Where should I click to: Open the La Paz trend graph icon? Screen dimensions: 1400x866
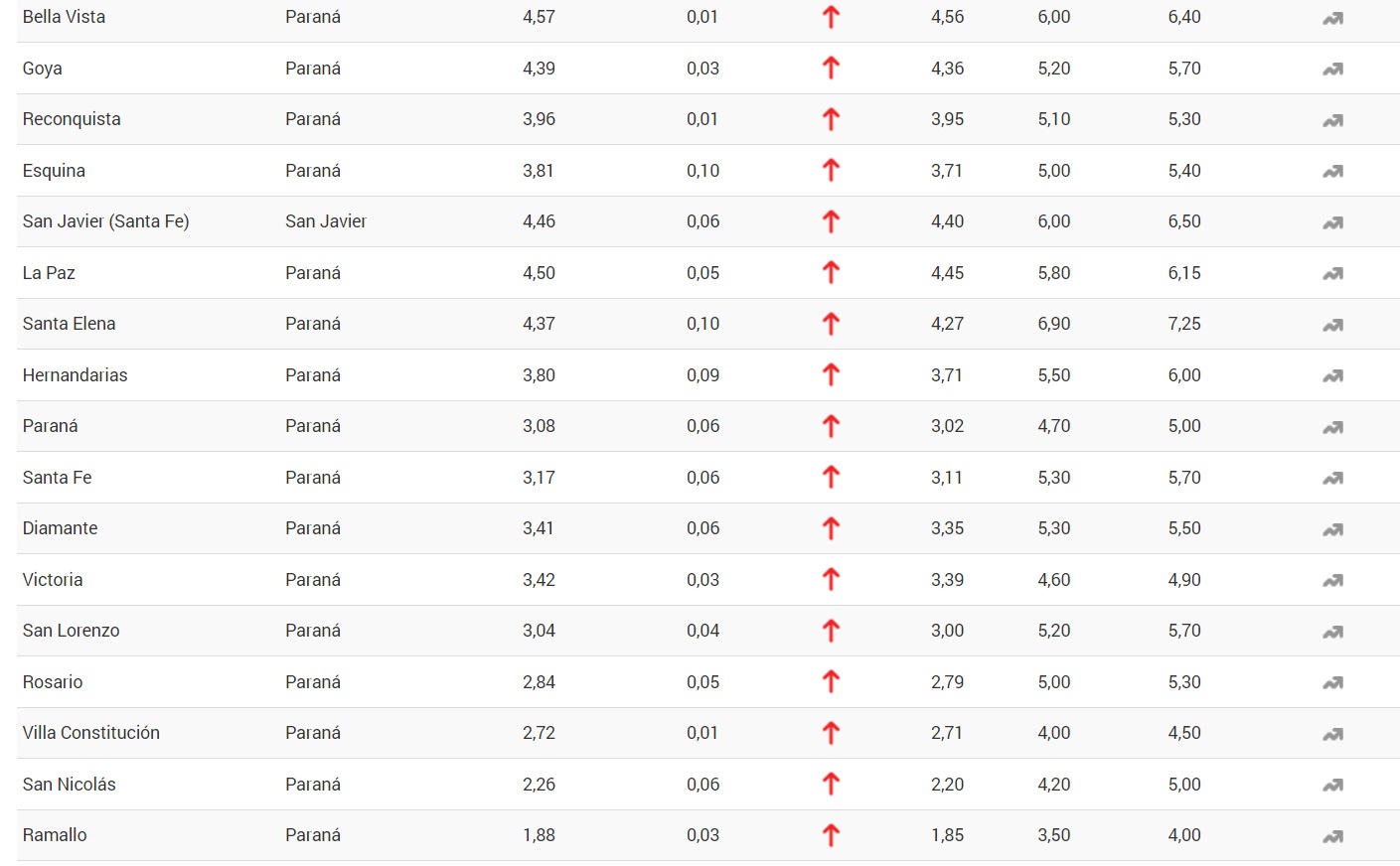(x=1332, y=273)
